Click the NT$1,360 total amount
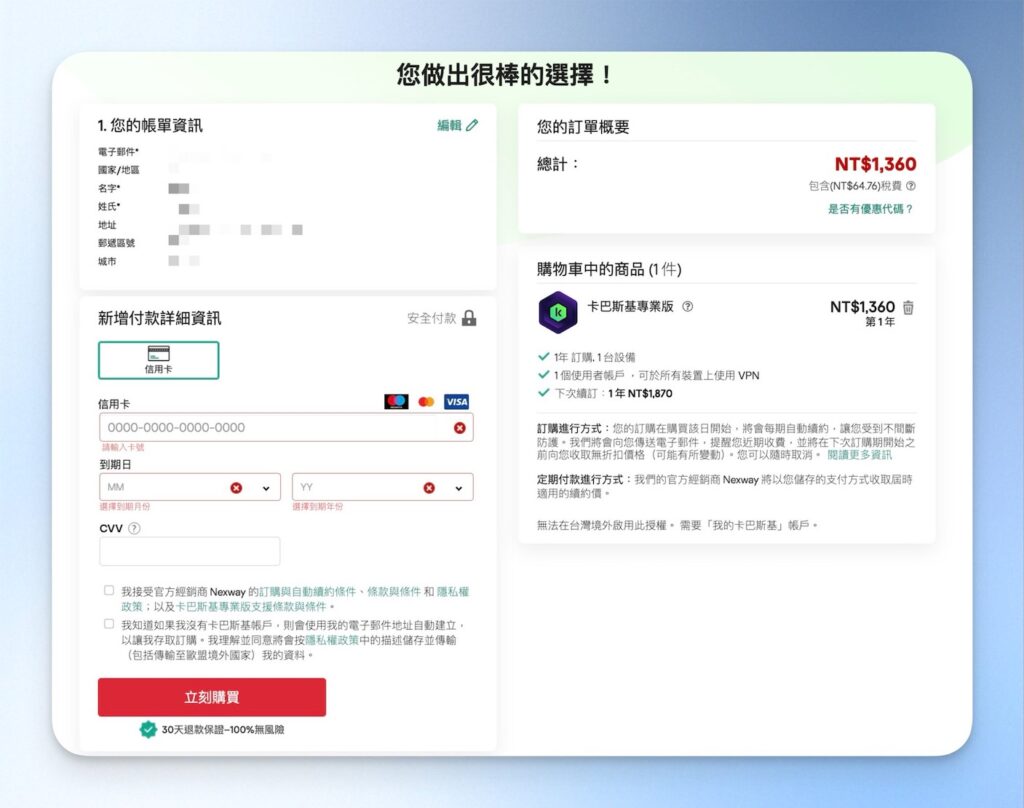Image resolution: width=1024 pixels, height=808 pixels. click(875, 164)
